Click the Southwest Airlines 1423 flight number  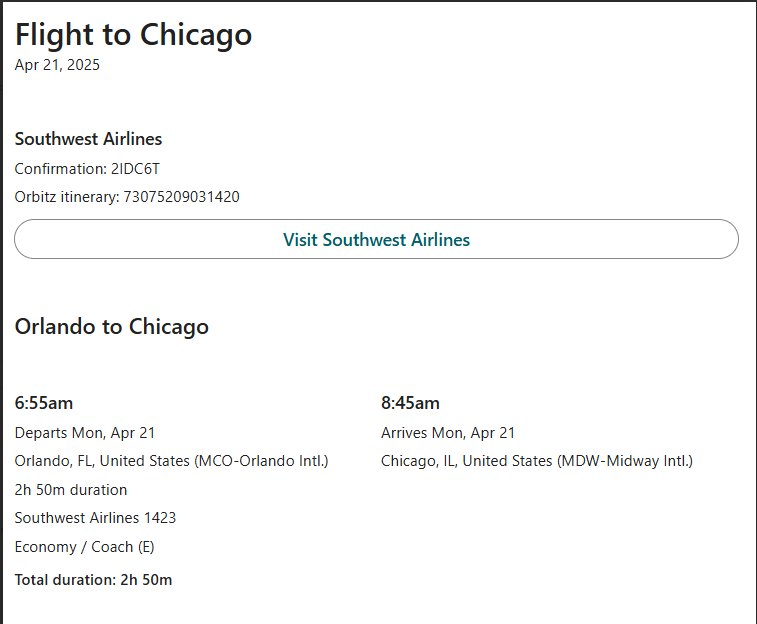(x=96, y=518)
